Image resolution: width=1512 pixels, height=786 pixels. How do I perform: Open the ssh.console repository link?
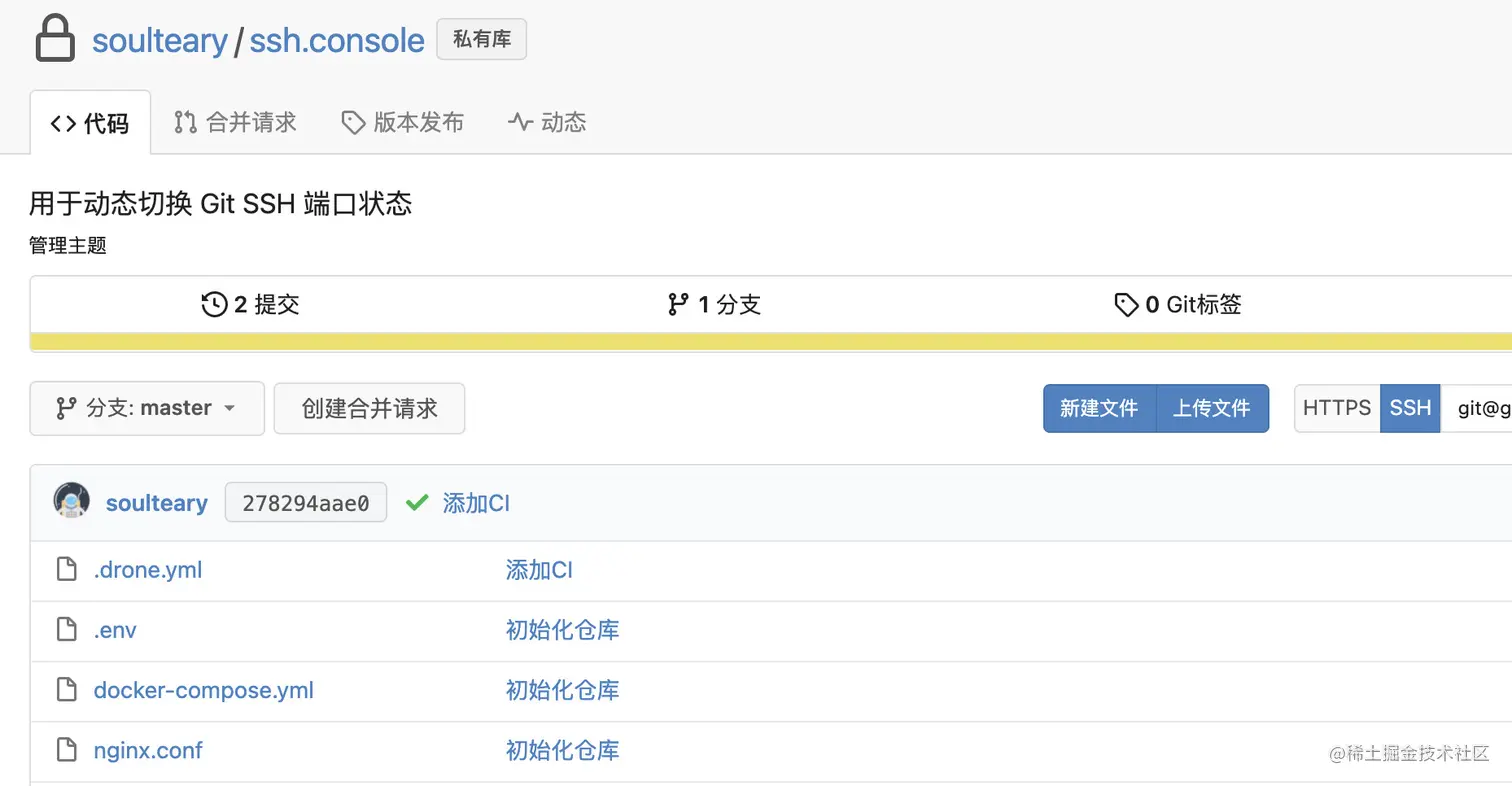(x=337, y=40)
